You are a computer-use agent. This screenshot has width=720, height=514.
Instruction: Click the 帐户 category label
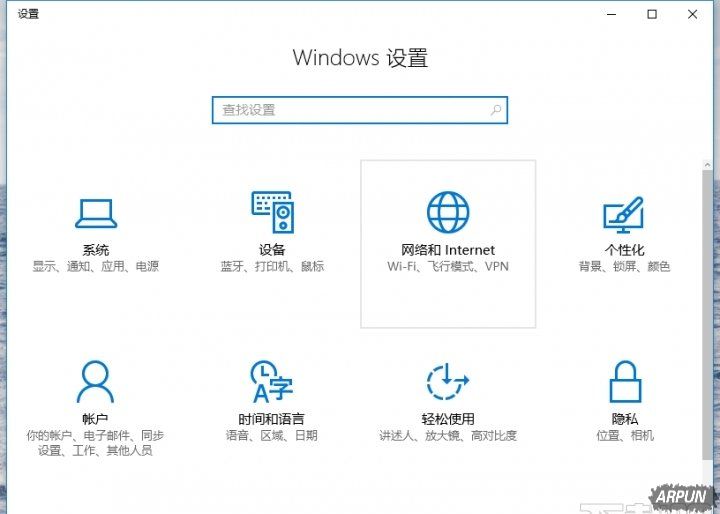(95, 418)
